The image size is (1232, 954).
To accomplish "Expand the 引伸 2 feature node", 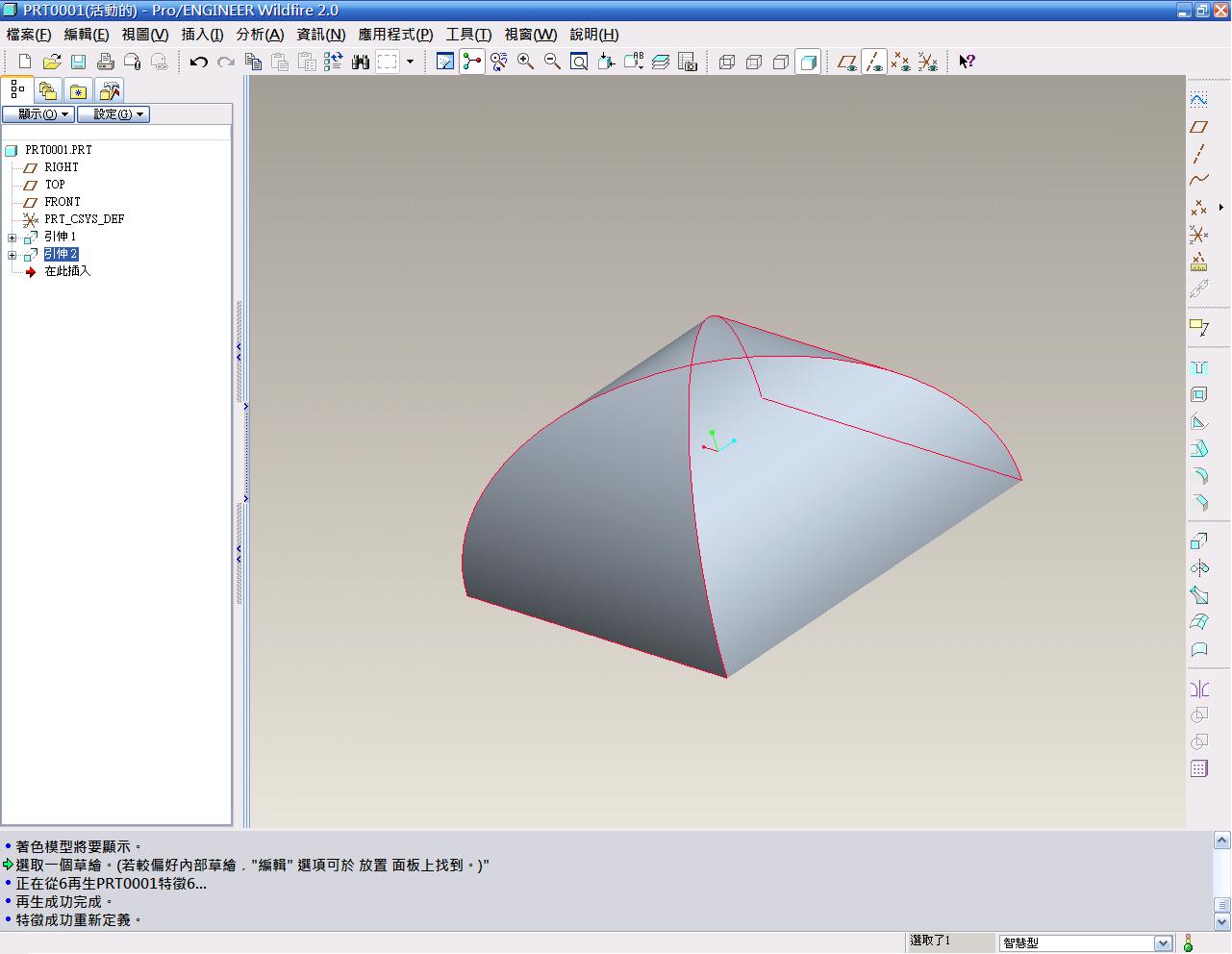I will click(12, 255).
